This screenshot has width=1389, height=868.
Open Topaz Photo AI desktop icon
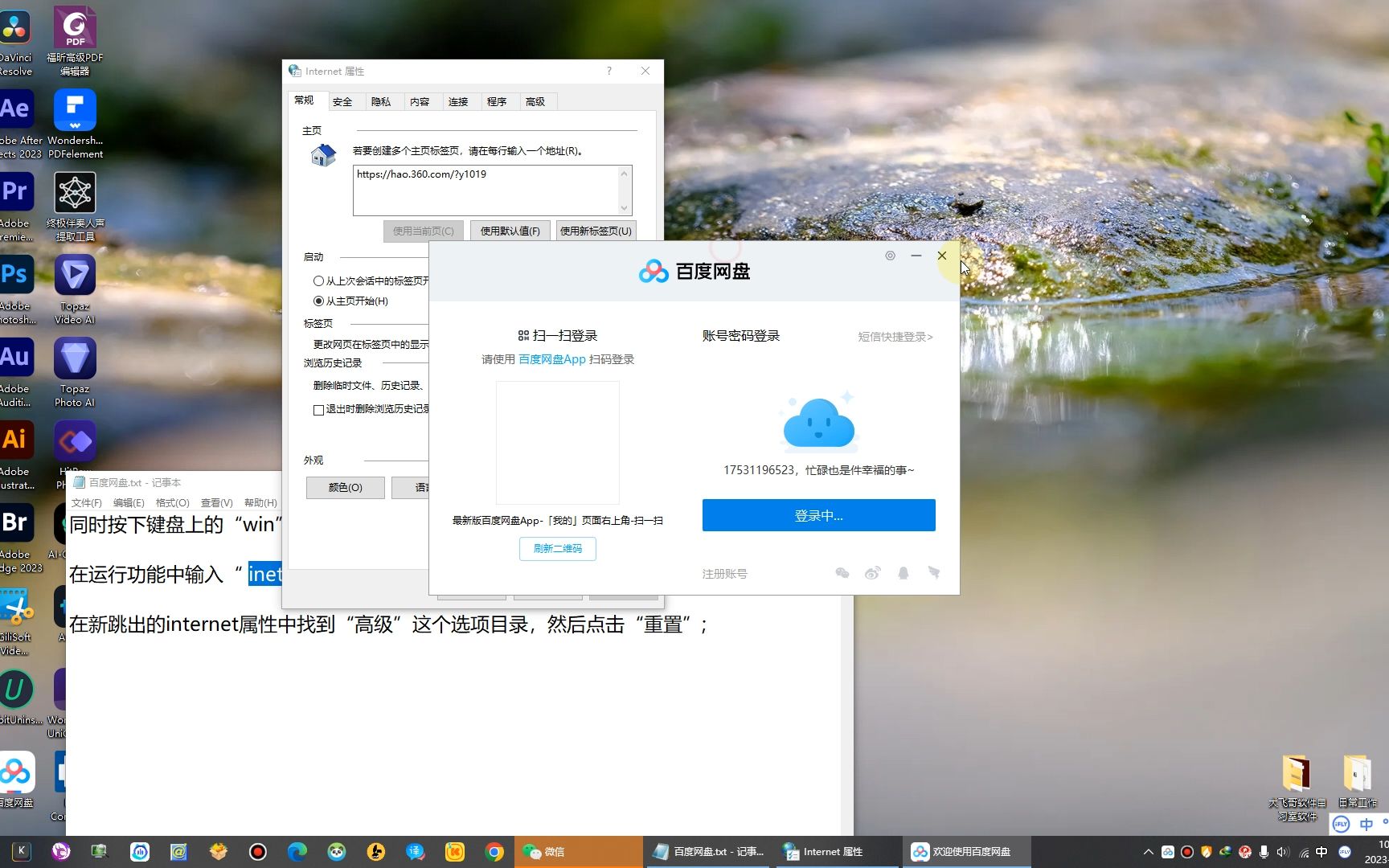tap(75, 372)
